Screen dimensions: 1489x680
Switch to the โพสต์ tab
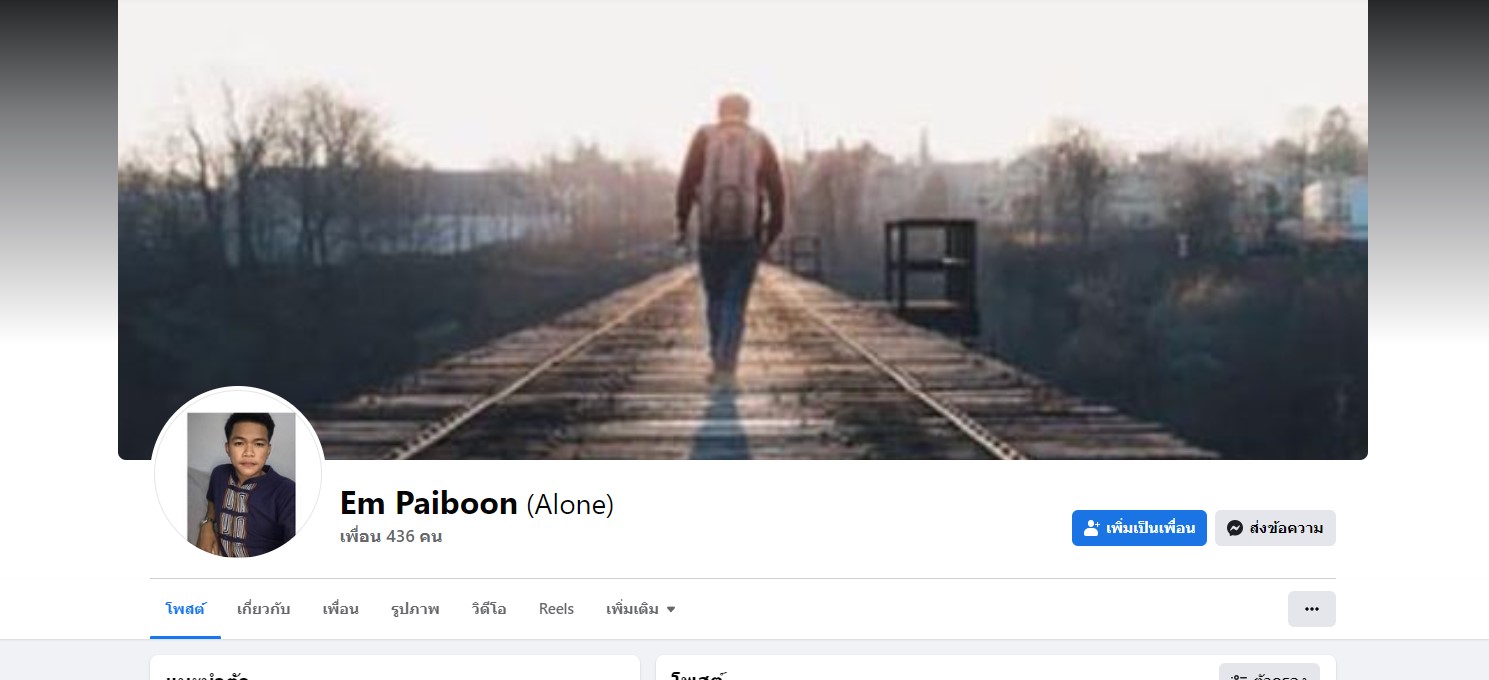pos(185,609)
